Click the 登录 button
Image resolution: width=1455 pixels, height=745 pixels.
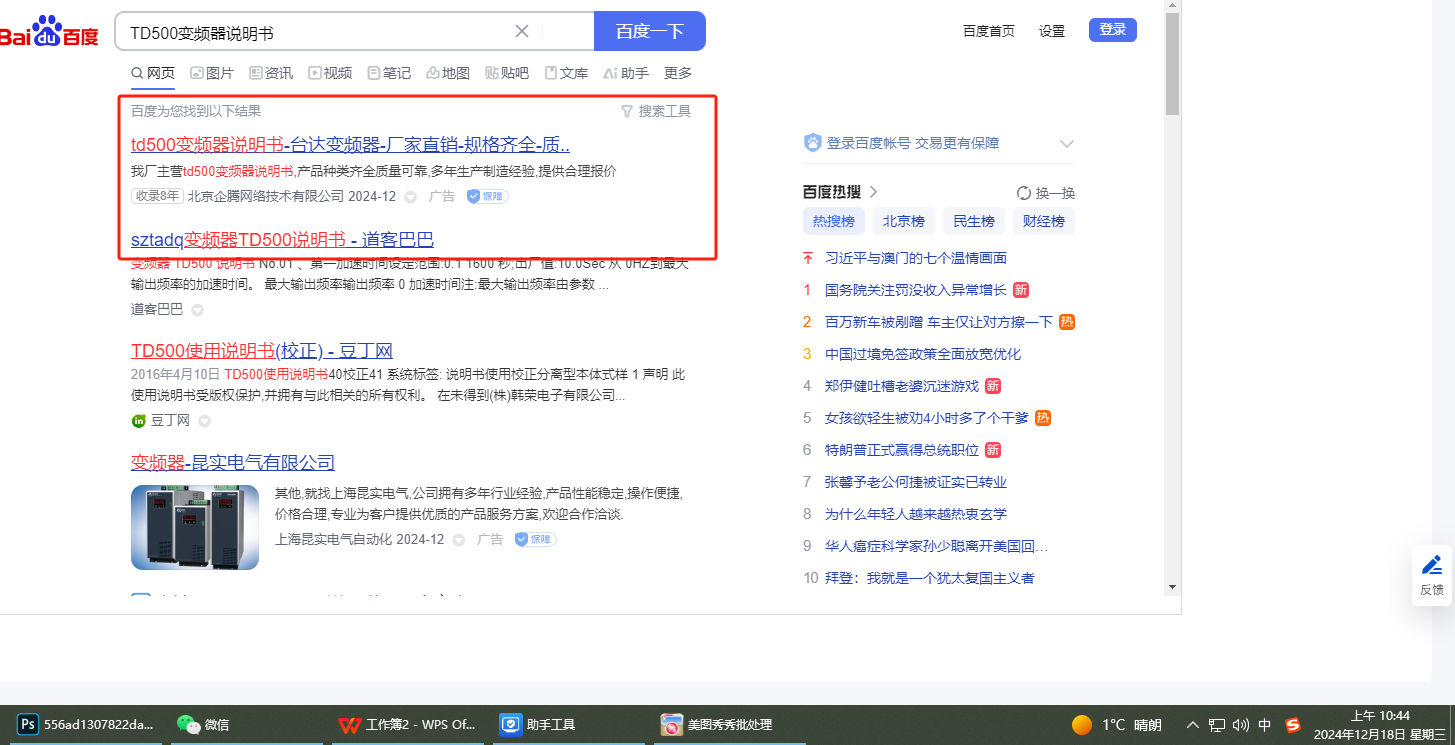[1113, 30]
